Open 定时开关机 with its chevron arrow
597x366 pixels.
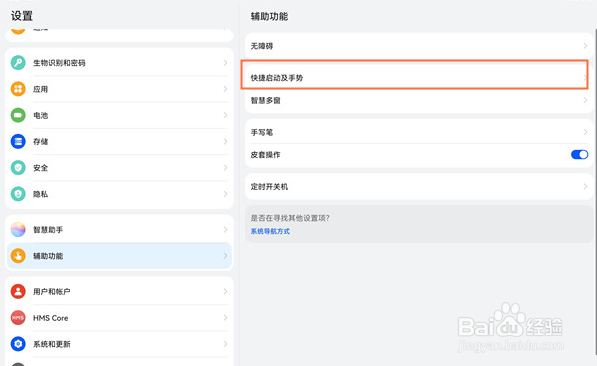585,187
